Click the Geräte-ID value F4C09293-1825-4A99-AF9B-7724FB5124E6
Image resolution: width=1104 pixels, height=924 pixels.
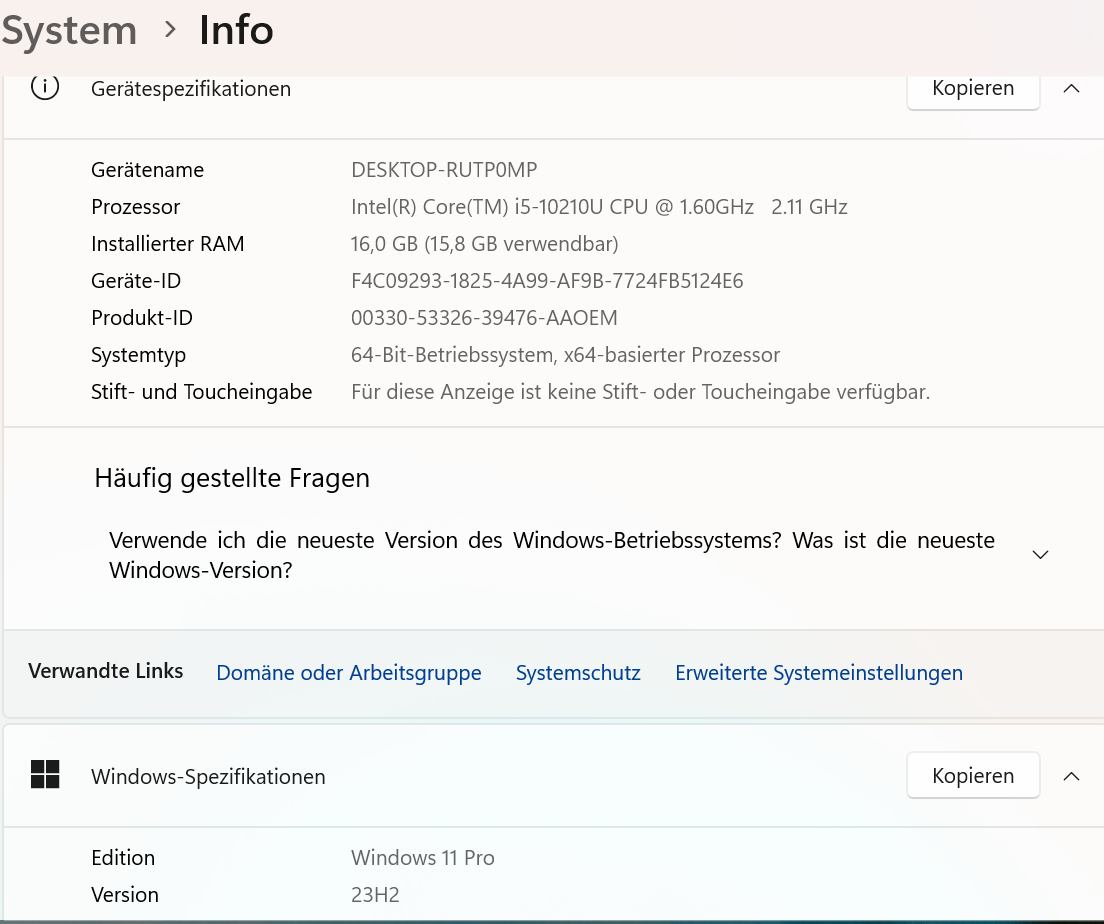pyautogui.click(x=547, y=281)
